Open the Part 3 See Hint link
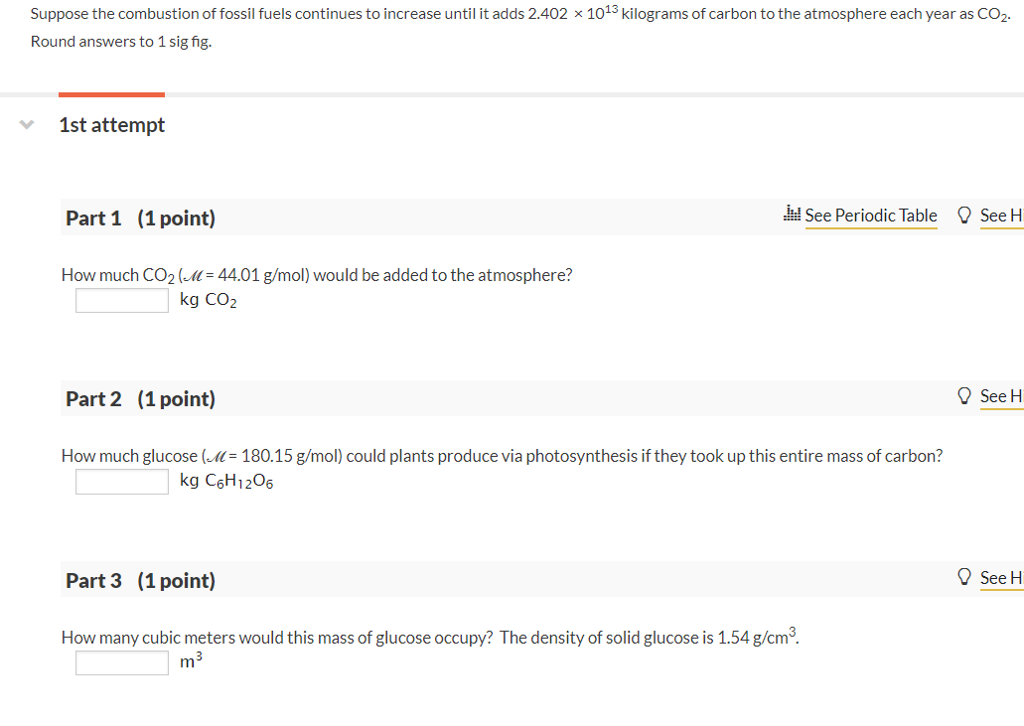This screenshot has width=1024, height=726. (x=1001, y=578)
